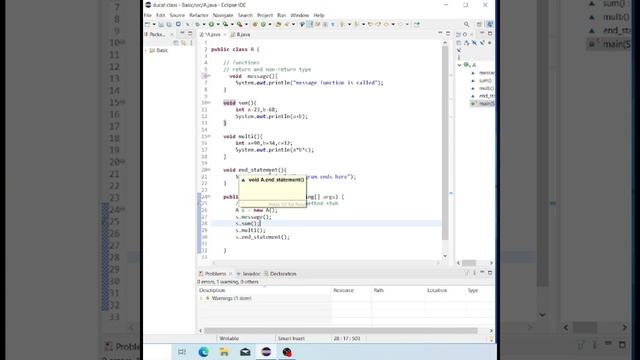640x360 pixels.
Task: Toggle the breadcrumb in the main toolbar
Action: [x=302, y=24]
